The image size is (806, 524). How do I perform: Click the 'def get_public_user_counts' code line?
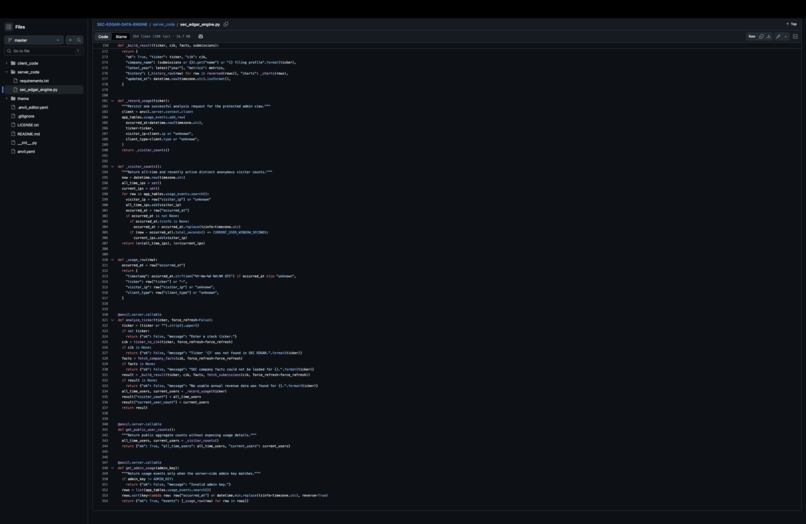tap(146, 429)
